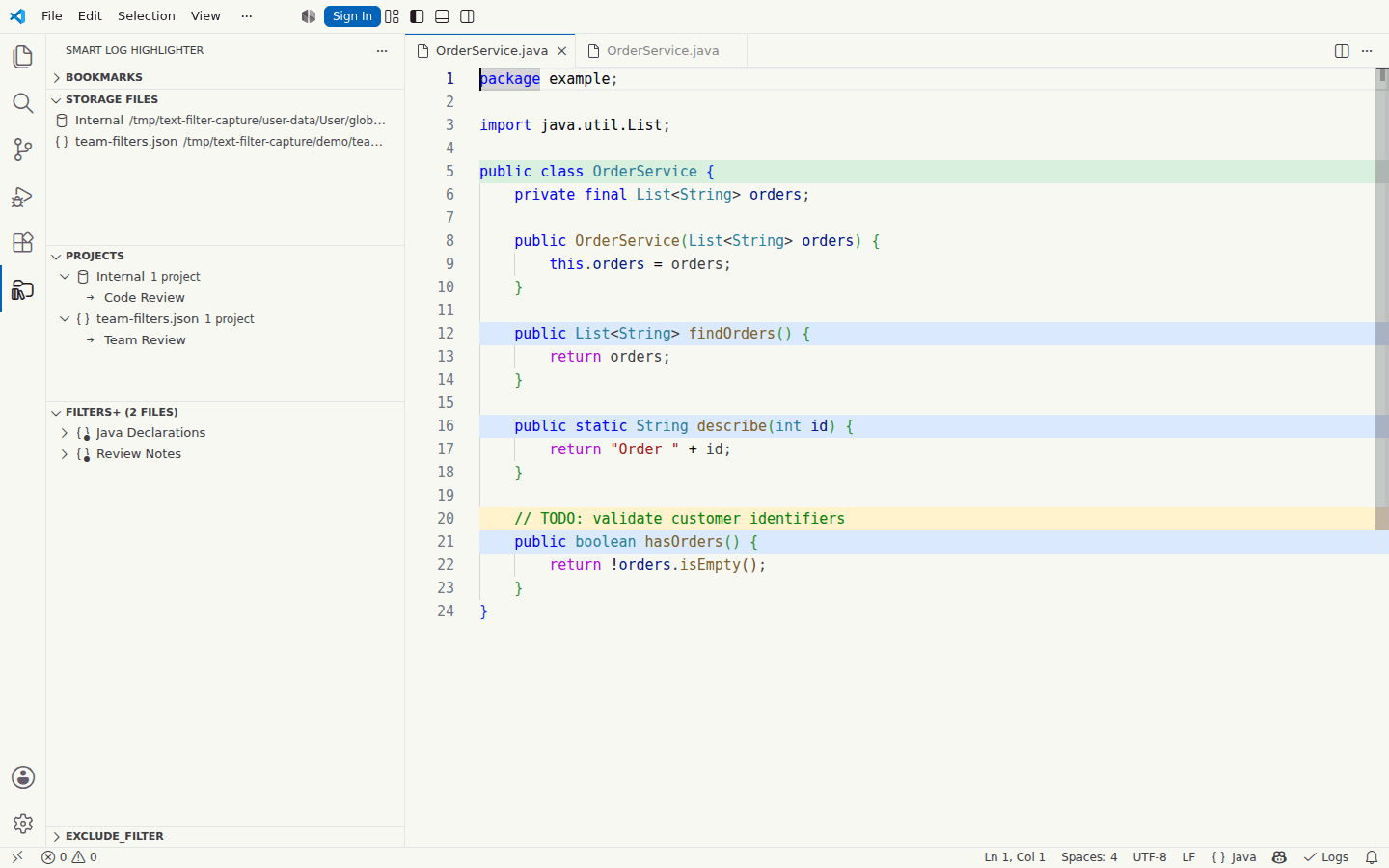Change indentation via Spaces: 4

pyautogui.click(x=1089, y=857)
